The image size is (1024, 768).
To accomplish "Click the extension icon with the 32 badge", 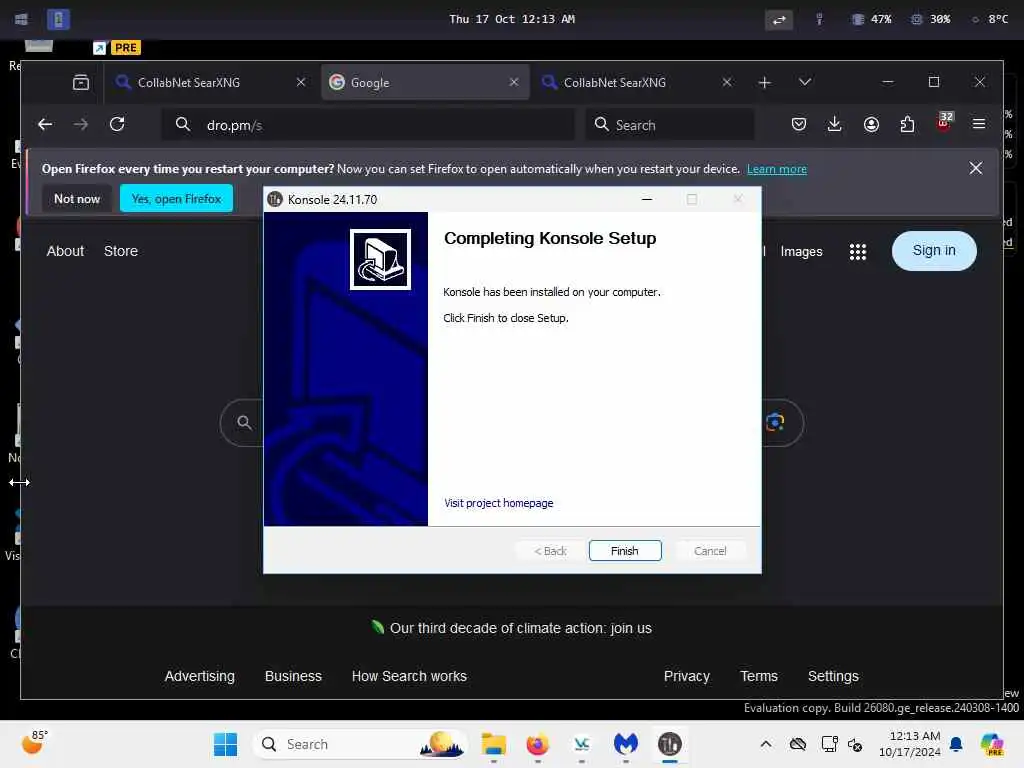I will 944,123.
